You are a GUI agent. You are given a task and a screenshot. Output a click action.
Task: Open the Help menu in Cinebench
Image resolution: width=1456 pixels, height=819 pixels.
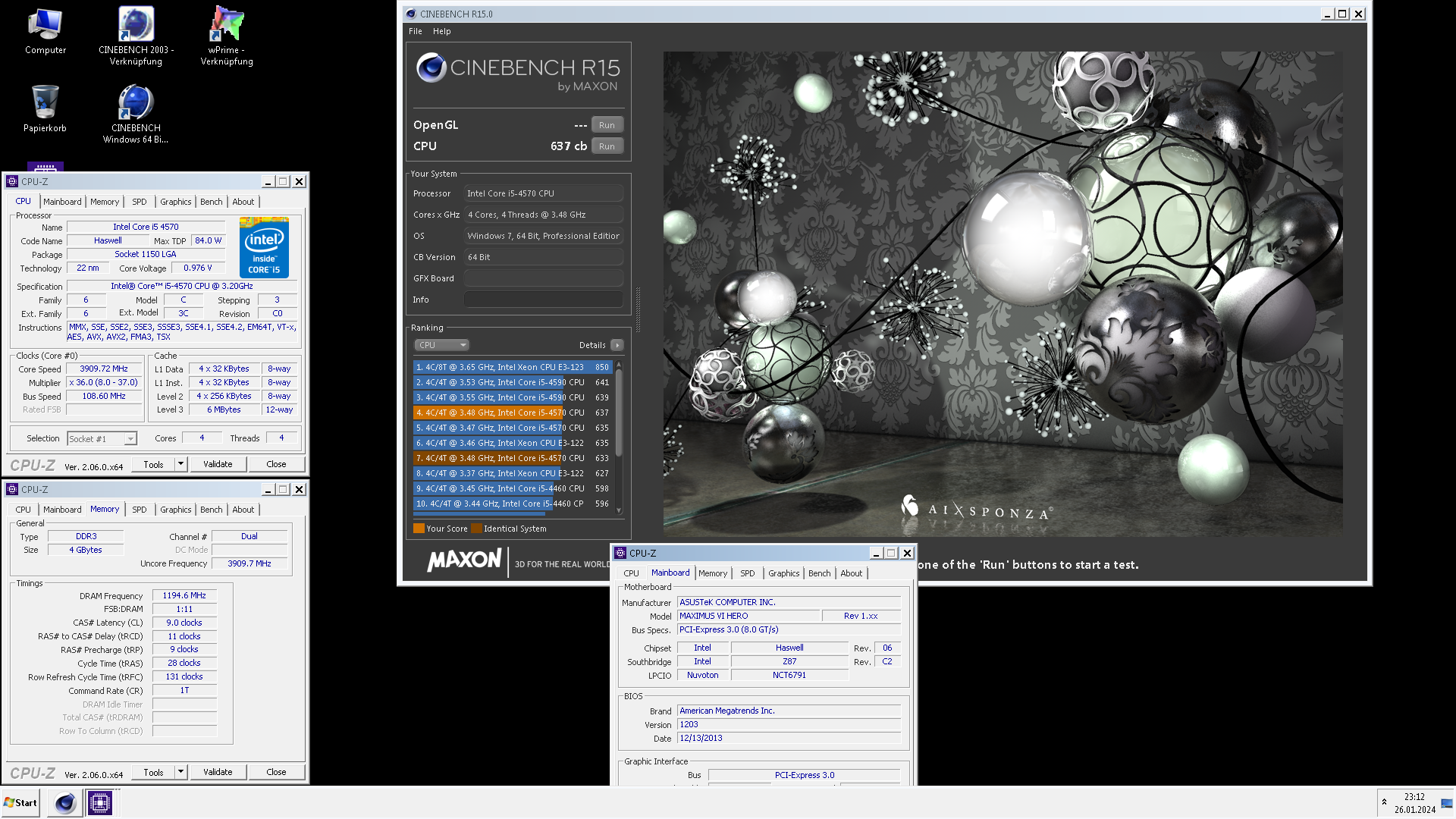click(442, 31)
